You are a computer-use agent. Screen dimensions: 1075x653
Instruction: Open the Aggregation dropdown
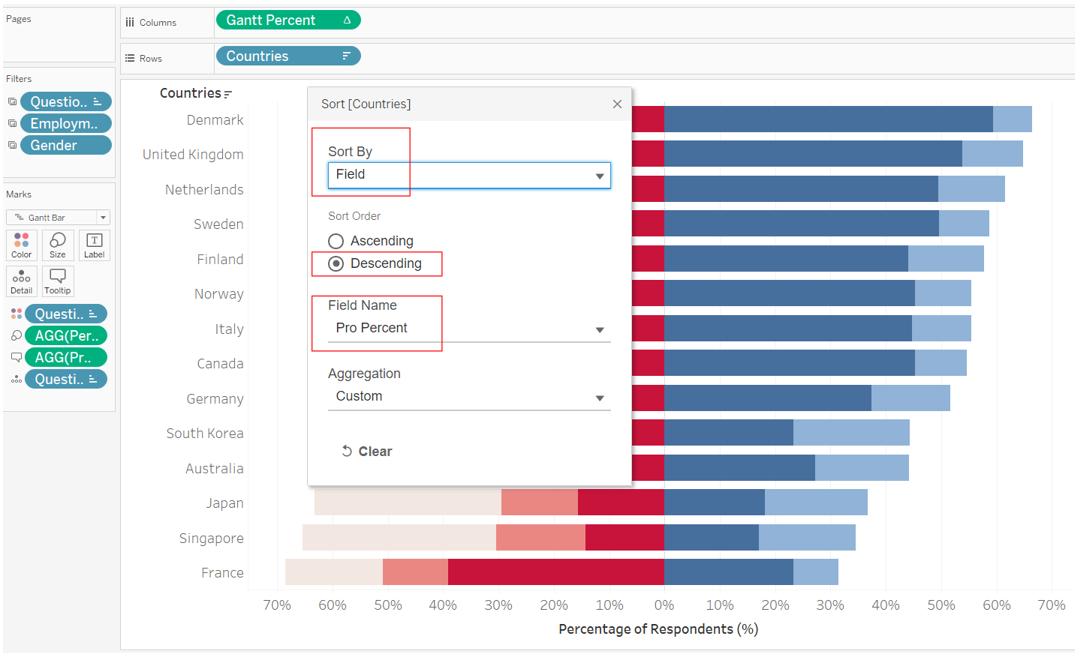(x=468, y=397)
